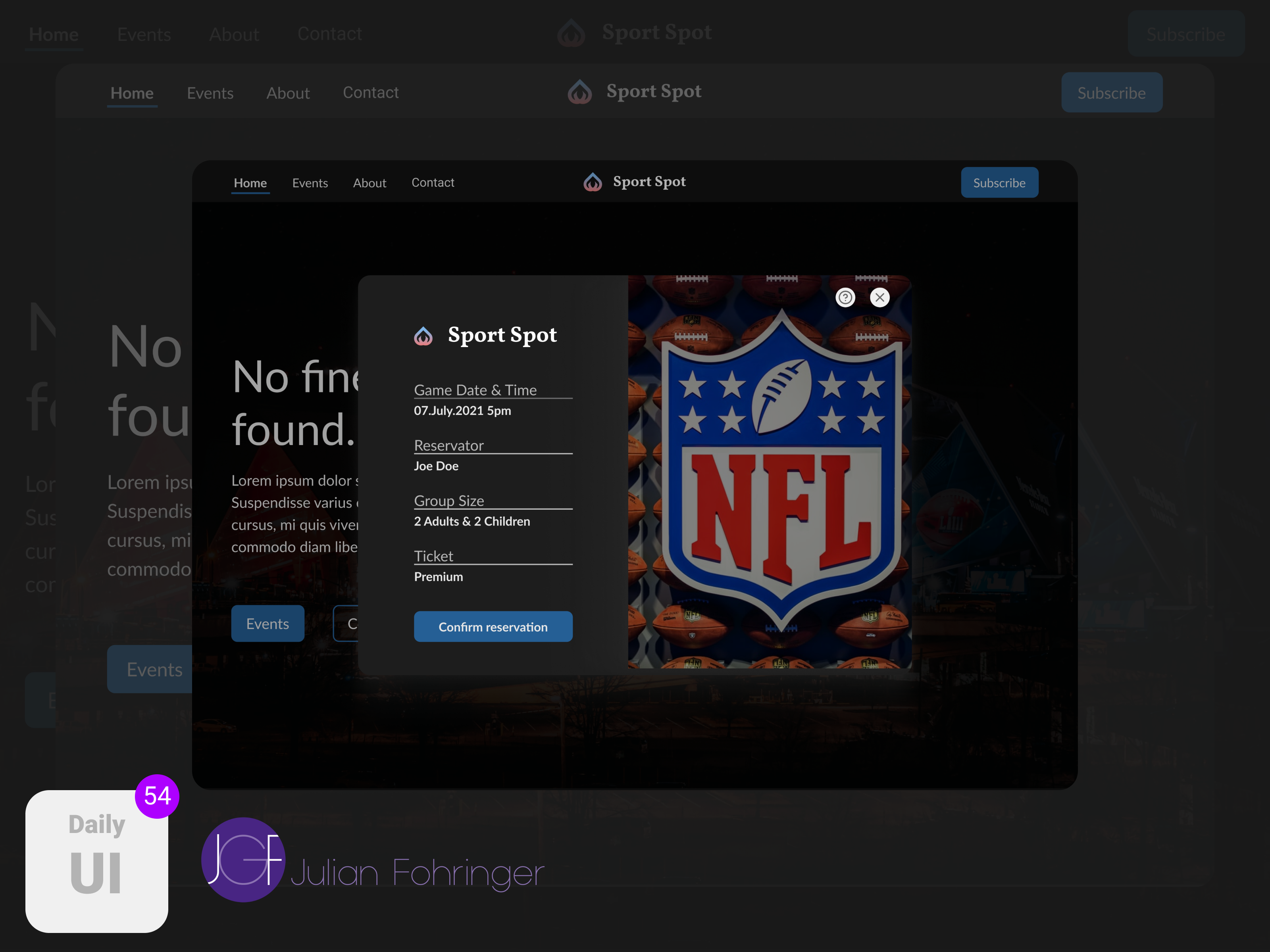
Task: Click the Sport Spot flame logo in modal
Action: coord(424,336)
